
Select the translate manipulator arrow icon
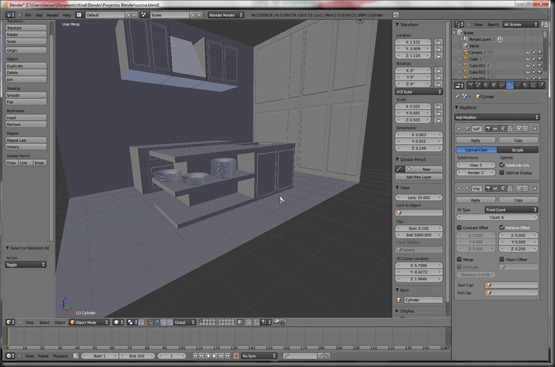pyautogui.click(x=157, y=322)
